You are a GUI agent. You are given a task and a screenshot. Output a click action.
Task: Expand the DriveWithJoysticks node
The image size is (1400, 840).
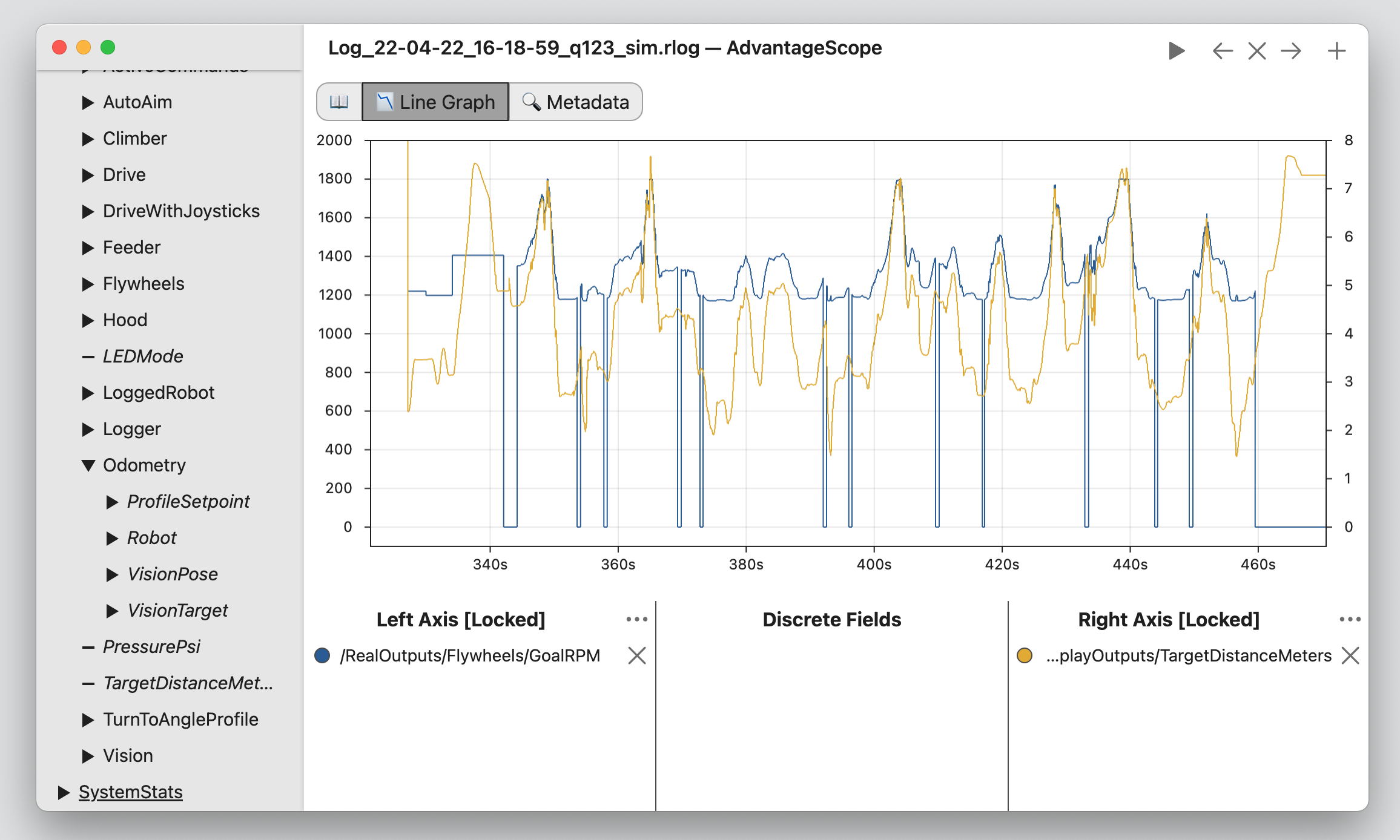(x=88, y=211)
